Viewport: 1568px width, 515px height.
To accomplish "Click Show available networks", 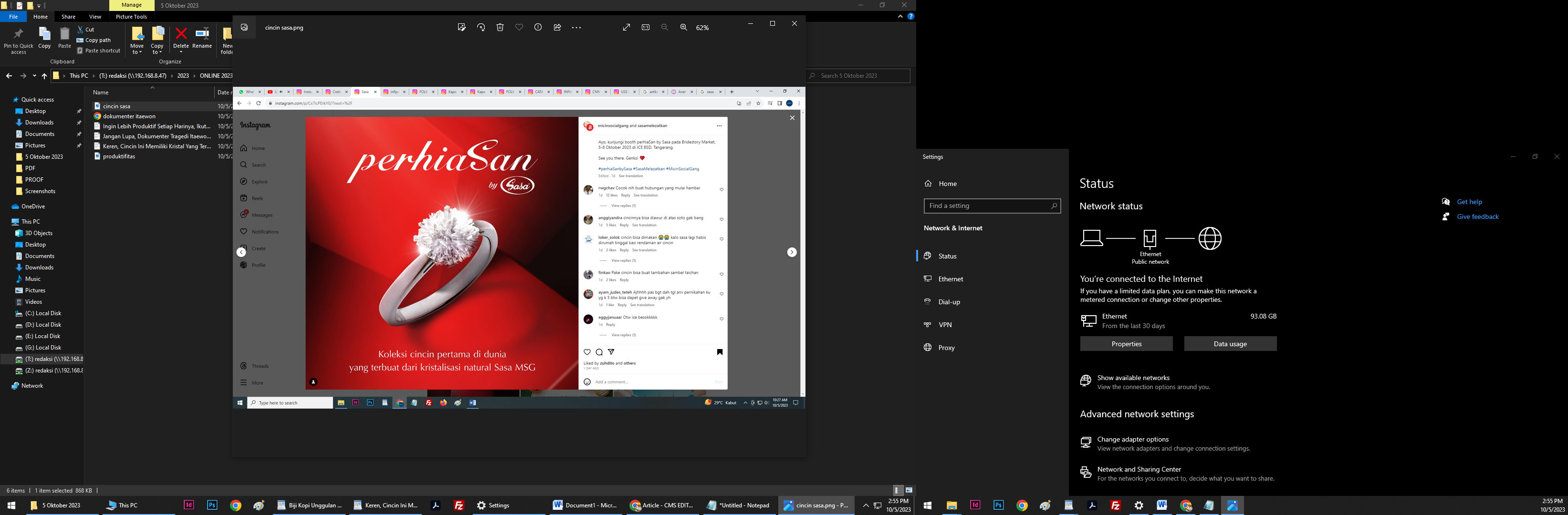I will [x=1133, y=378].
